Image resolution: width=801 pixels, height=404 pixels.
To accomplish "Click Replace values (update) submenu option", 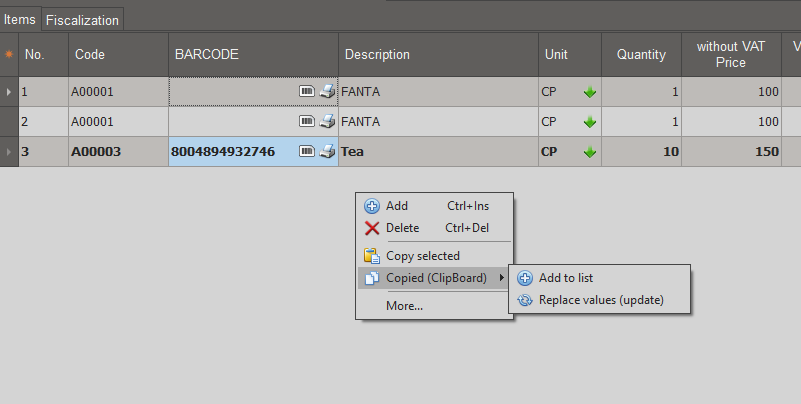I will pyautogui.click(x=599, y=300).
